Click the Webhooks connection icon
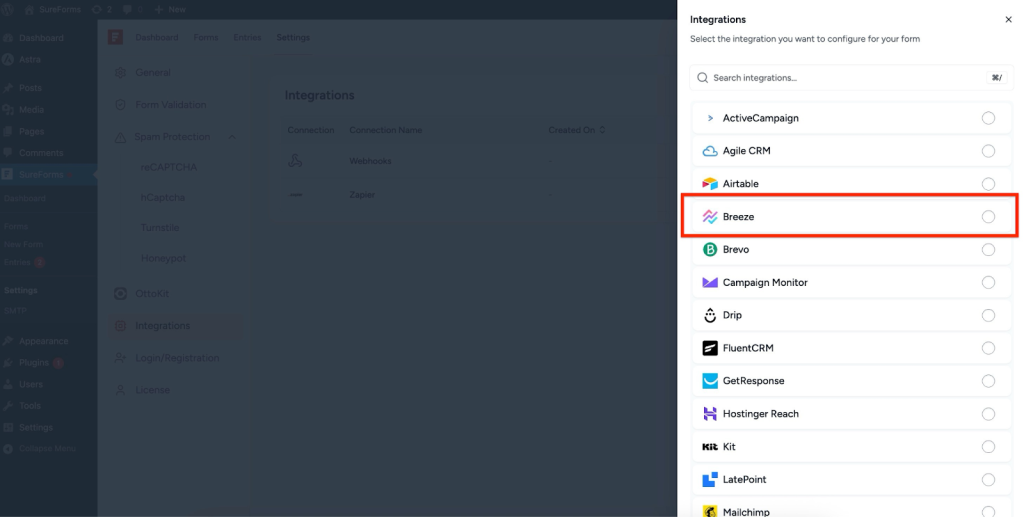Image resolution: width=1024 pixels, height=517 pixels. pyautogui.click(x=295, y=161)
